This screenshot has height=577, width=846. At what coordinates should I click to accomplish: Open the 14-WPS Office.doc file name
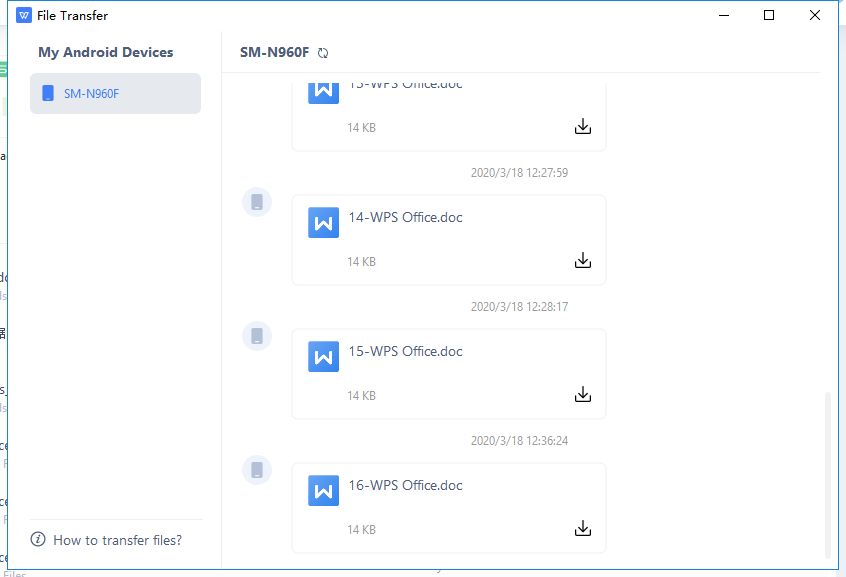click(x=405, y=217)
